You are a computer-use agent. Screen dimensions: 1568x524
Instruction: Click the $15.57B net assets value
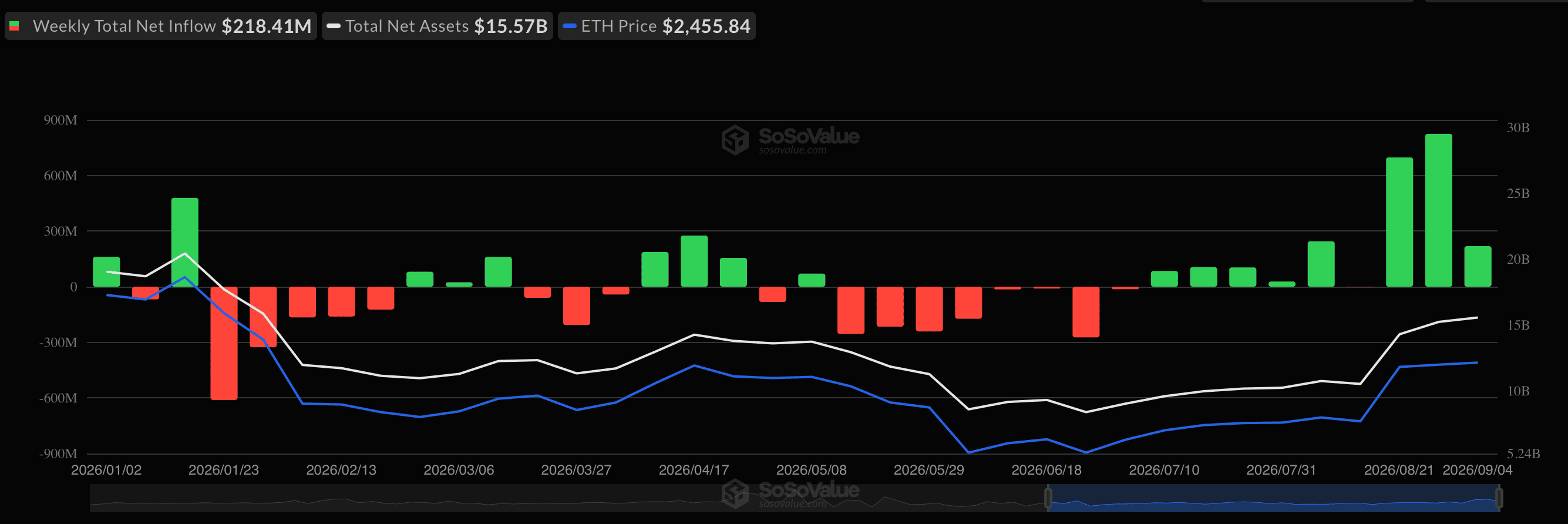click(511, 26)
